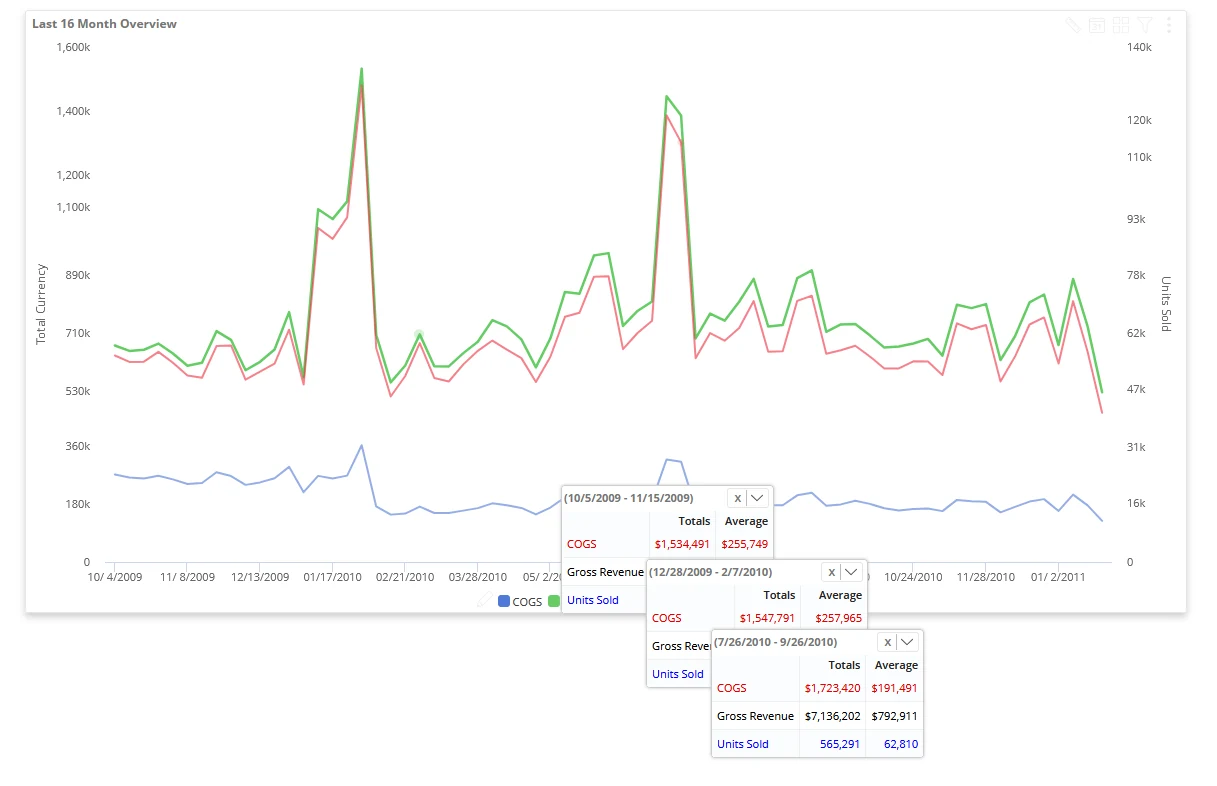Click the blue COGS legend color swatch
The width and height of the screenshot is (1217, 786).
[504, 601]
